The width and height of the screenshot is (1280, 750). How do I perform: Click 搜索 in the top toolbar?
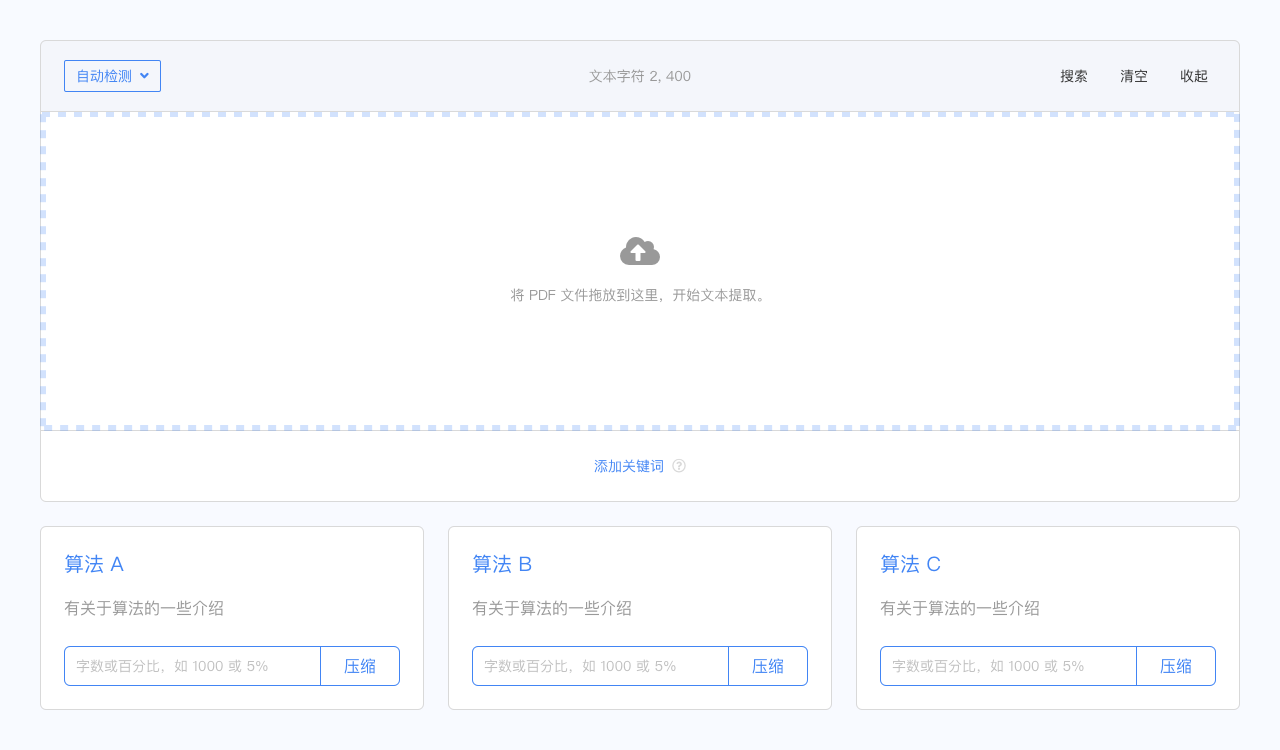click(x=1074, y=76)
